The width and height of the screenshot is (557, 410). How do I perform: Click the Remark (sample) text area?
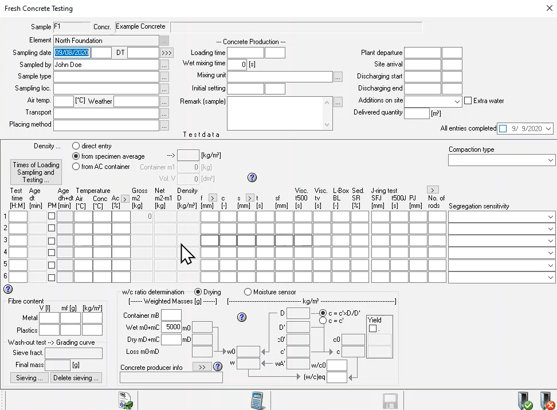pos(276,114)
